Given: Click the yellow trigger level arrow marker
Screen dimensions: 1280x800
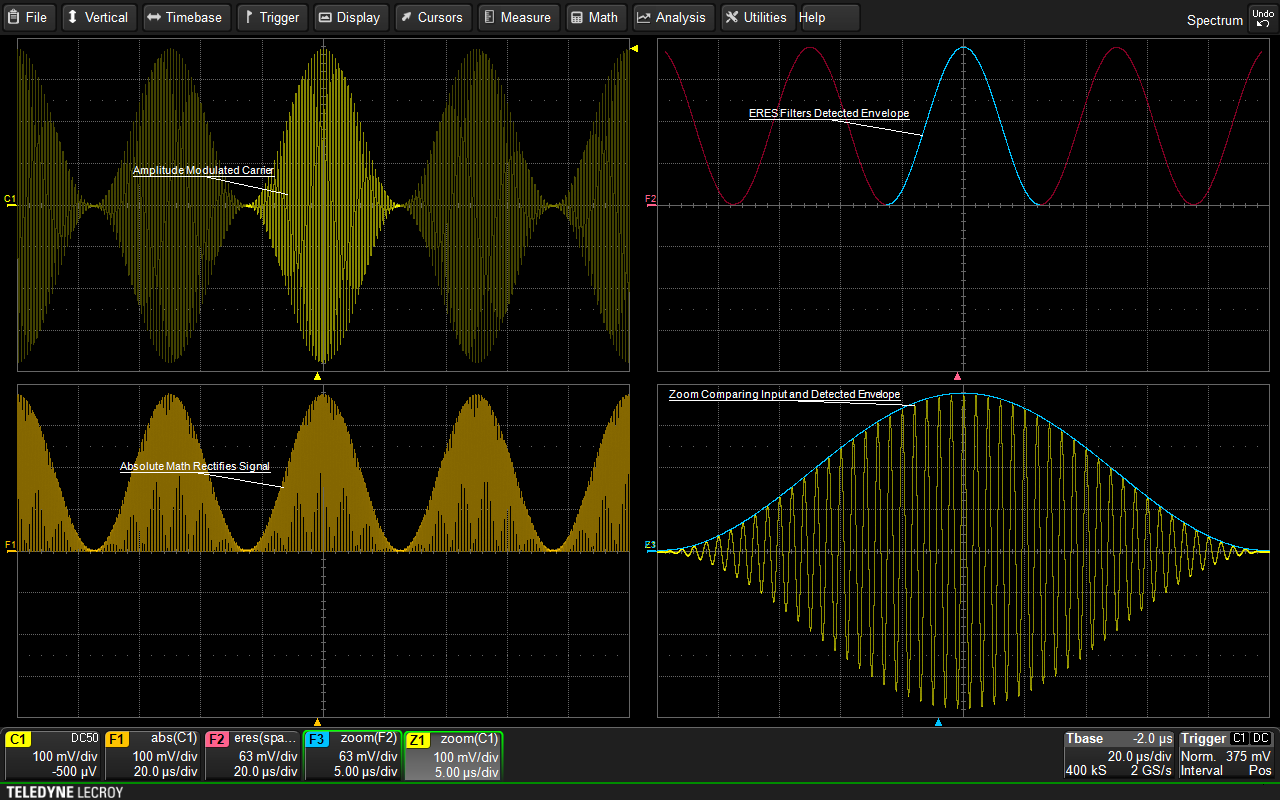Looking at the screenshot, I should point(634,48).
